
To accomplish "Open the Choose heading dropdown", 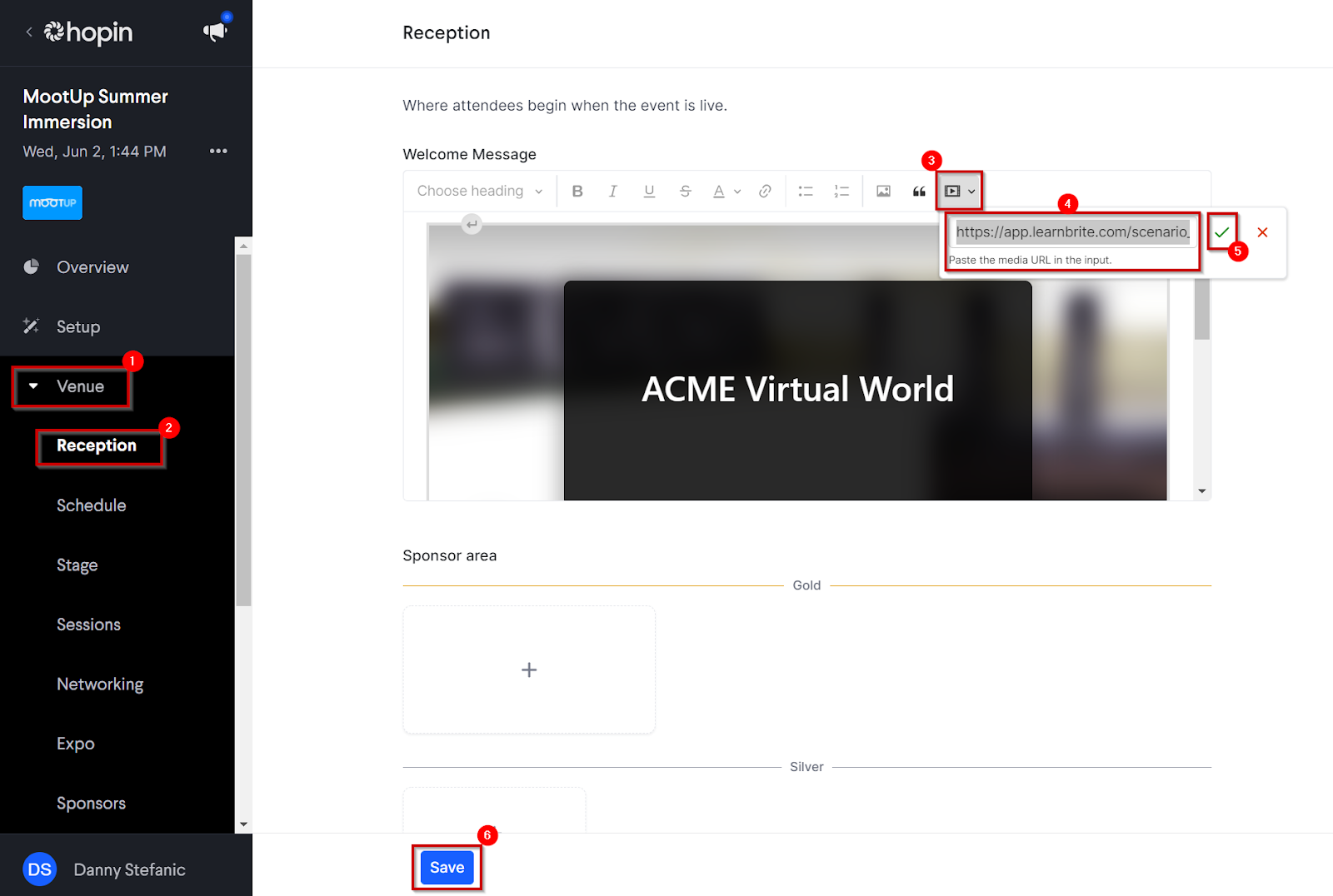I will (480, 191).
